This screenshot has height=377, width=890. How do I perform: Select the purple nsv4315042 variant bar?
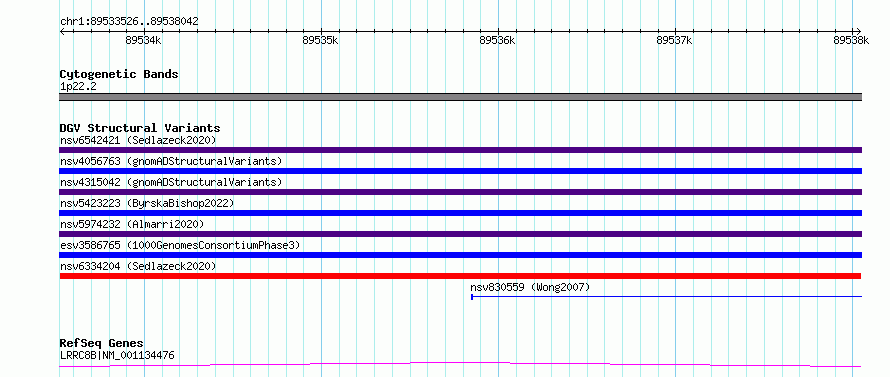click(460, 192)
